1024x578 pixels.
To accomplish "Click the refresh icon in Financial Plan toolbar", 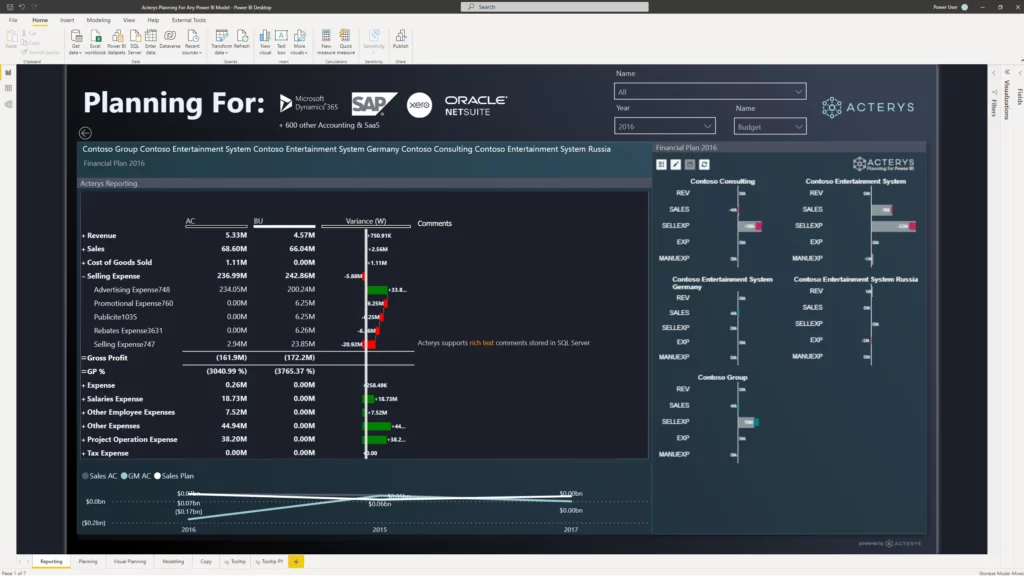I will tap(704, 165).
